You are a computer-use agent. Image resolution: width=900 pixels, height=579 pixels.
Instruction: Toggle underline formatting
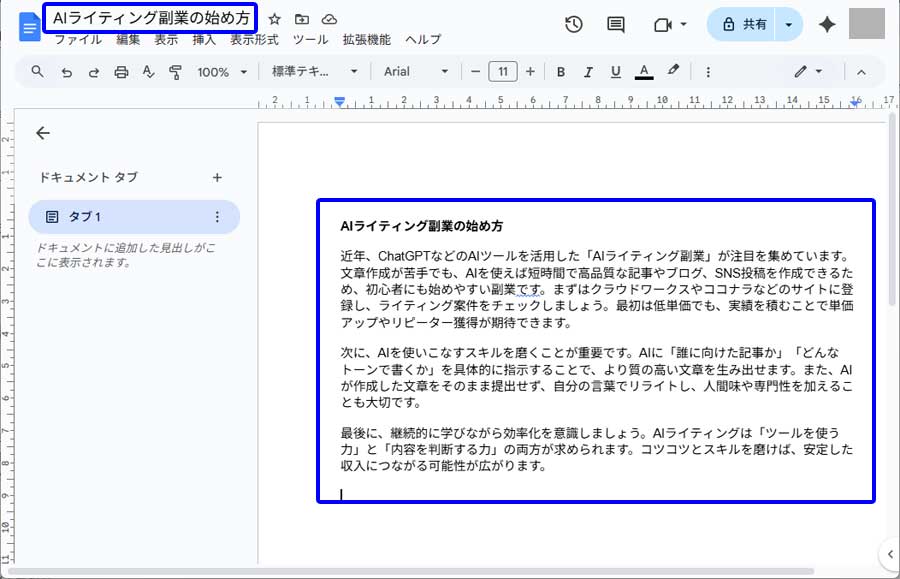click(615, 72)
